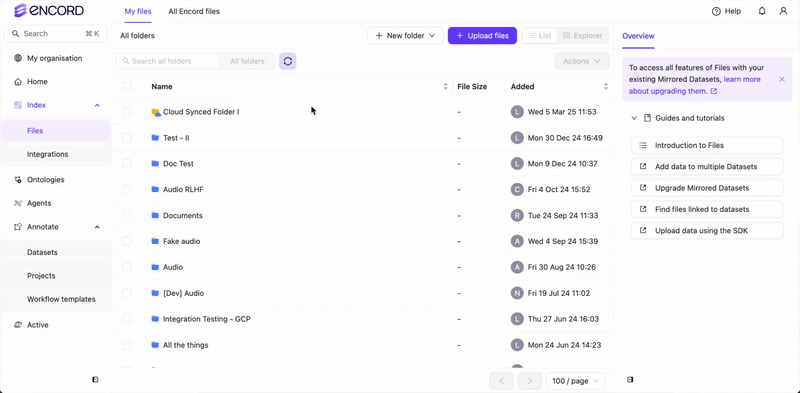Open Introduction to Files guide

(x=707, y=145)
